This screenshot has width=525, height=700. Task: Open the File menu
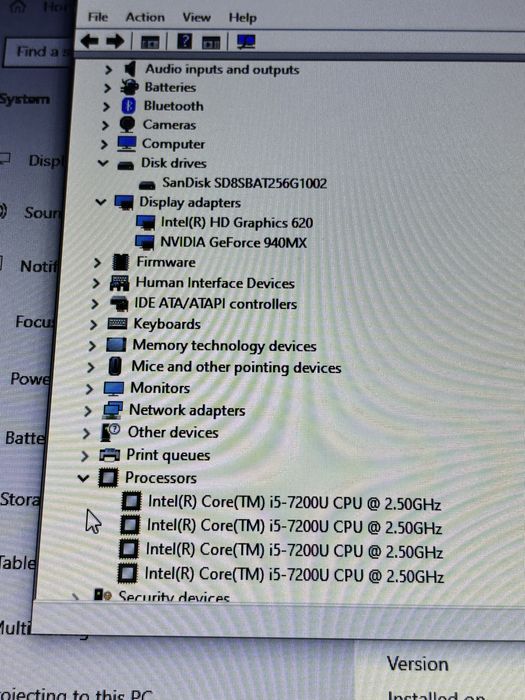(98, 17)
